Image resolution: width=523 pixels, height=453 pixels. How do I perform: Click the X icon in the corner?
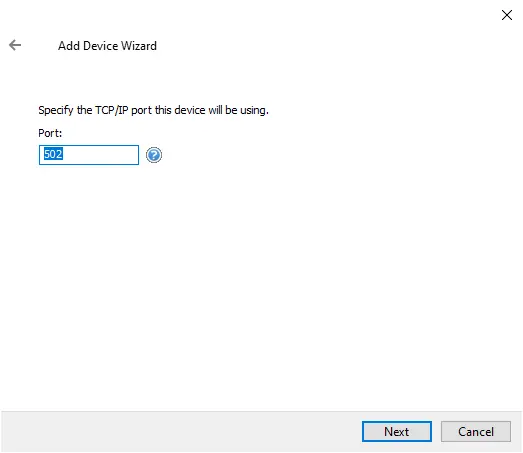[x=507, y=15]
